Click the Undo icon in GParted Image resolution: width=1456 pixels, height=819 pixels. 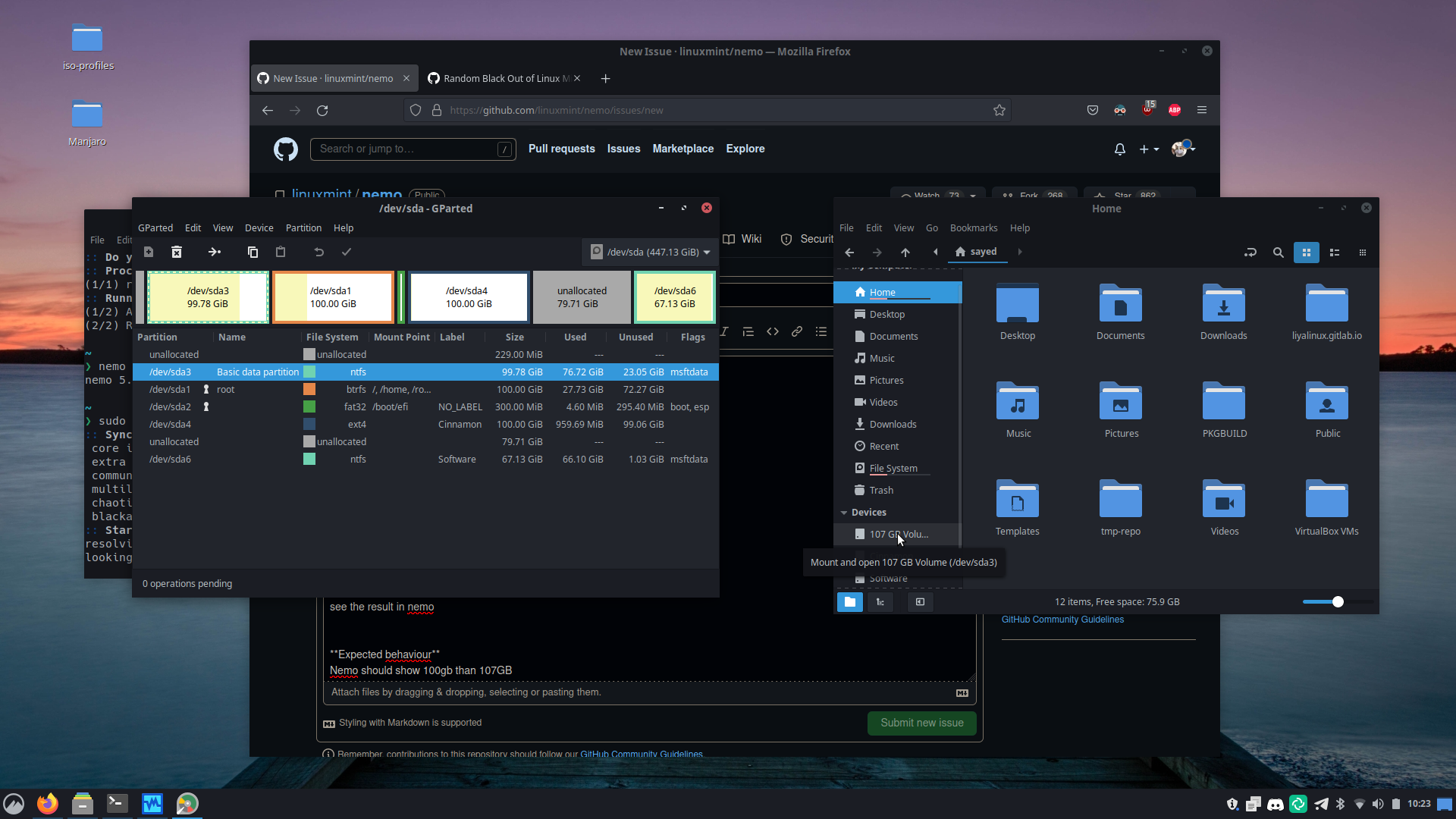[x=318, y=252]
